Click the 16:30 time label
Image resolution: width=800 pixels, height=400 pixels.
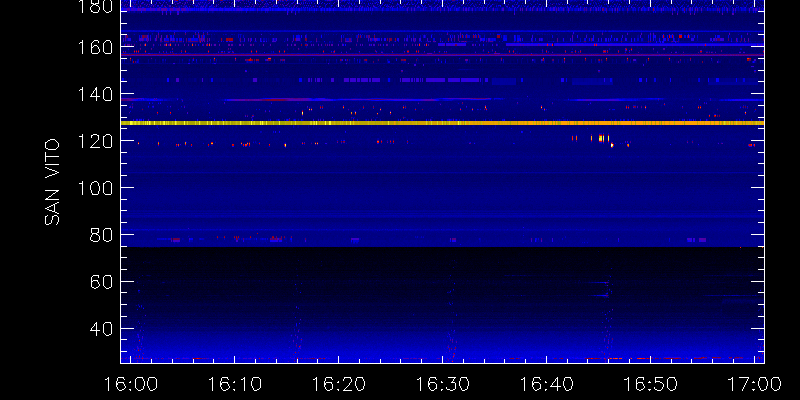pyautogui.click(x=443, y=384)
